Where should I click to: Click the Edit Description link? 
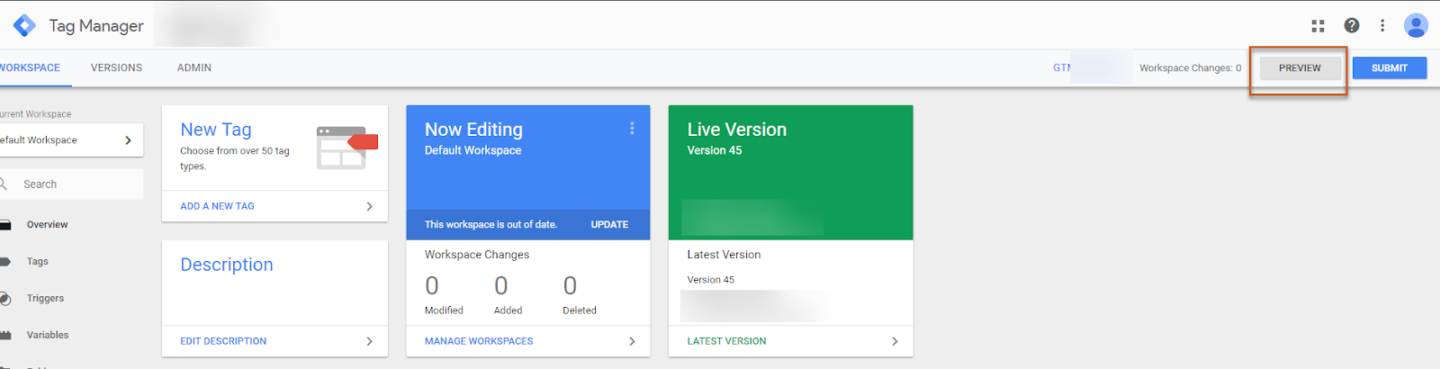point(223,341)
